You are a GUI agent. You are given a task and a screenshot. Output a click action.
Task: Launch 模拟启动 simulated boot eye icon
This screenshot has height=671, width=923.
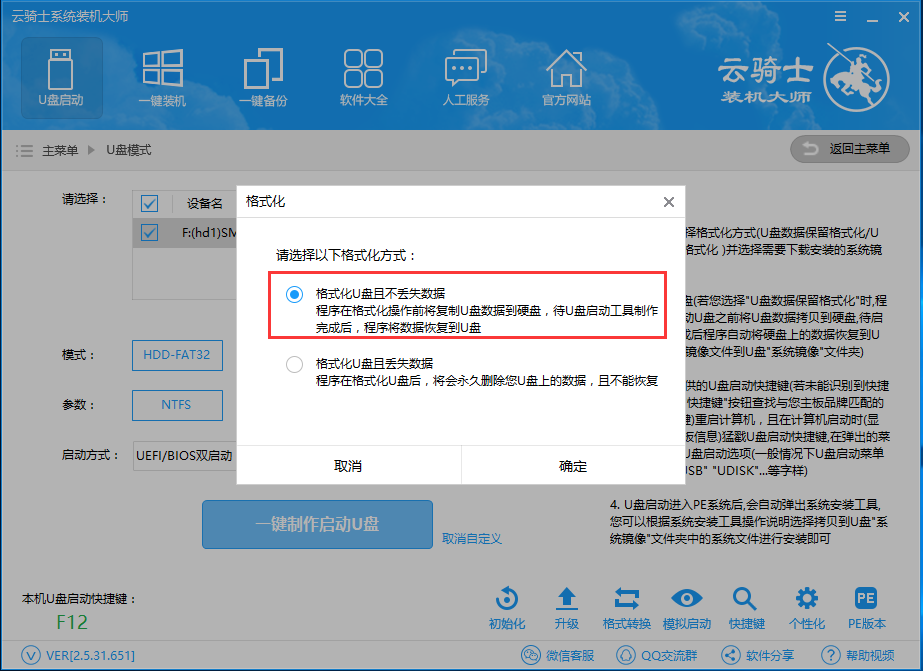(686, 607)
